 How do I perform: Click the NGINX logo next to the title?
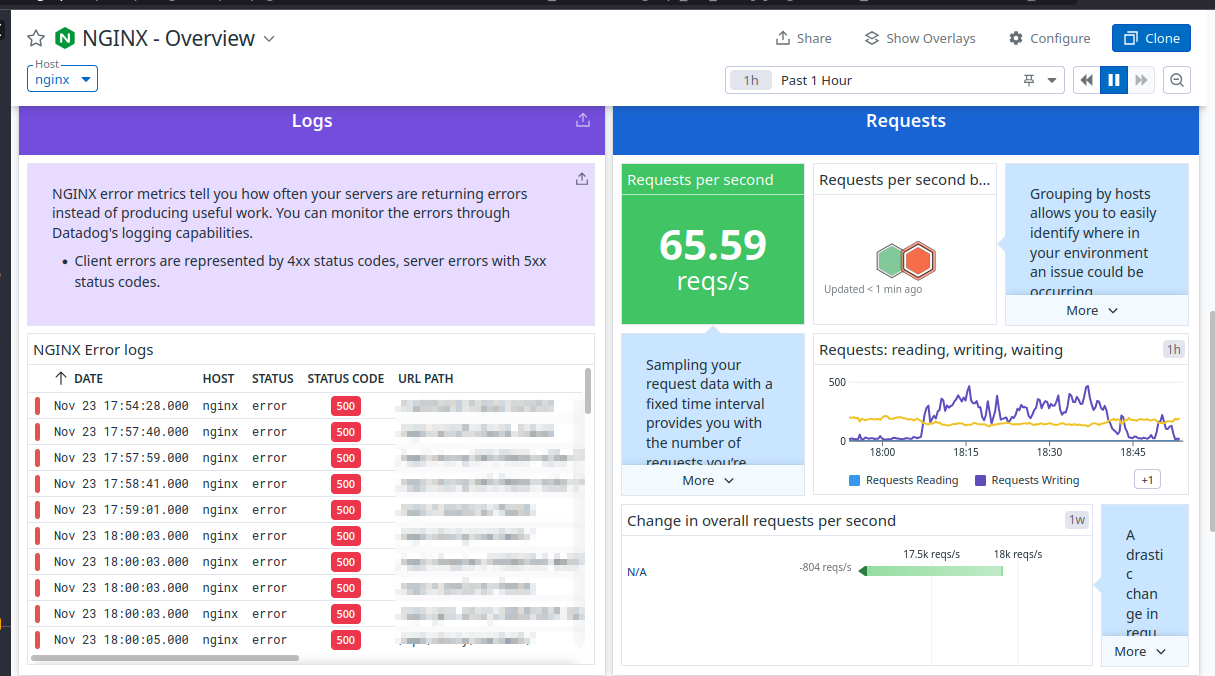tap(65, 38)
